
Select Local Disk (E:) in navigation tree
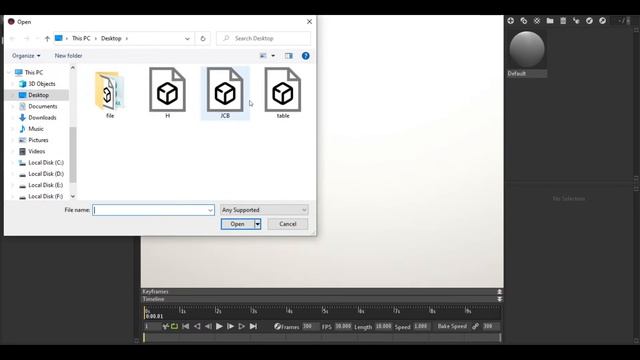click(x=46, y=185)
